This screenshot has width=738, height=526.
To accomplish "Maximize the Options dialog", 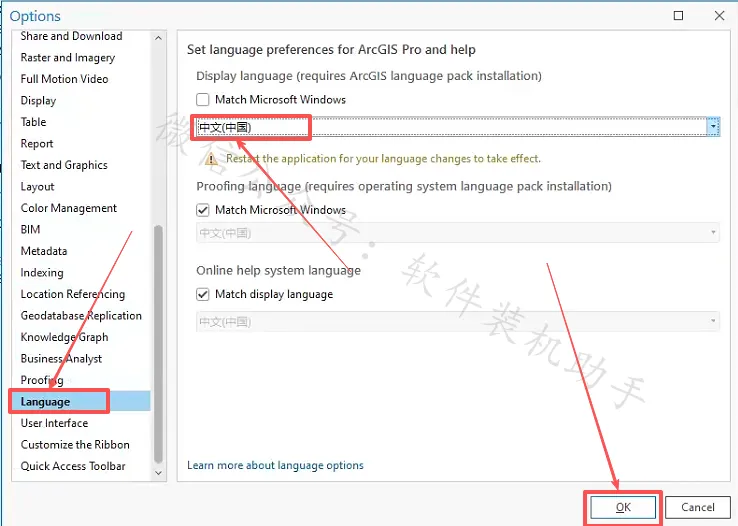I will point(678,16).
